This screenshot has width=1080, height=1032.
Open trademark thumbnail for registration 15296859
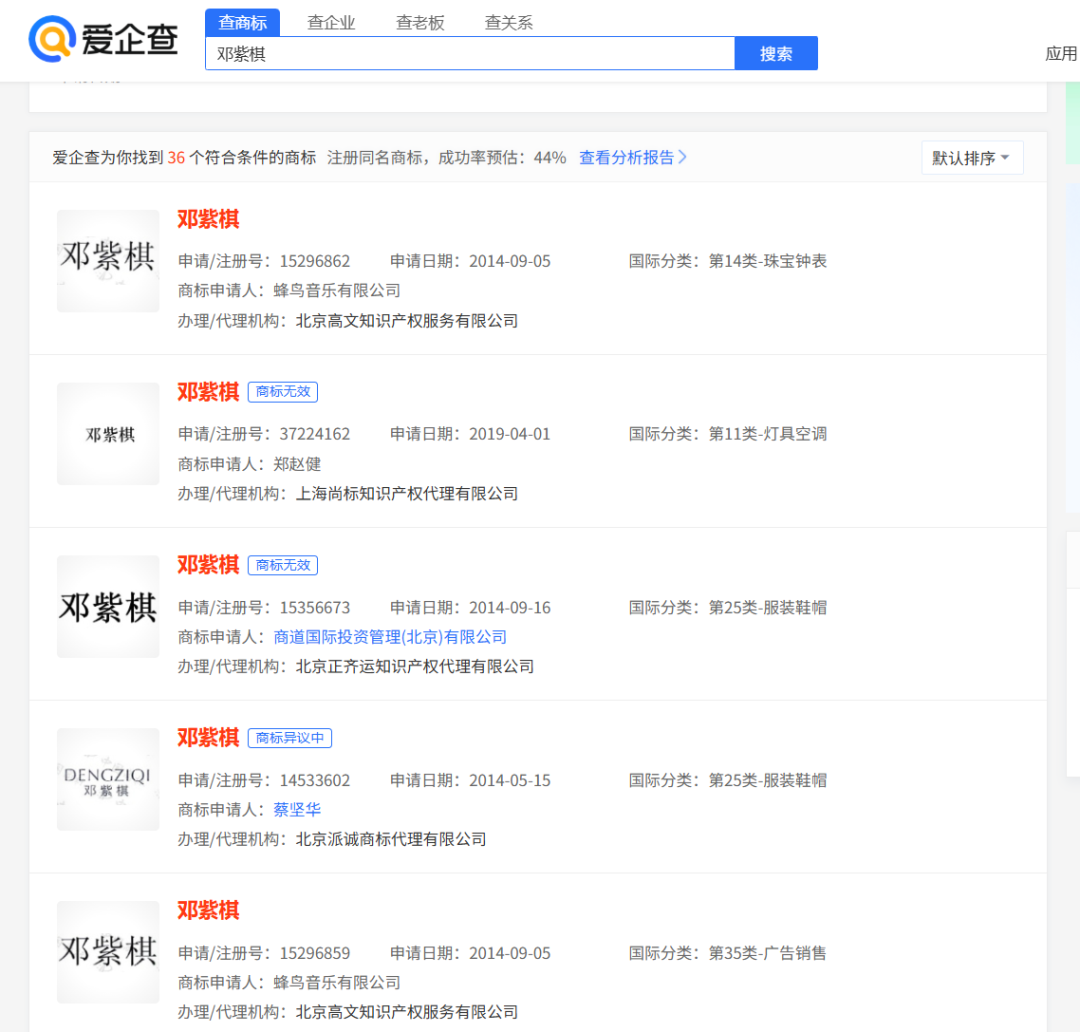click(108, 952)
